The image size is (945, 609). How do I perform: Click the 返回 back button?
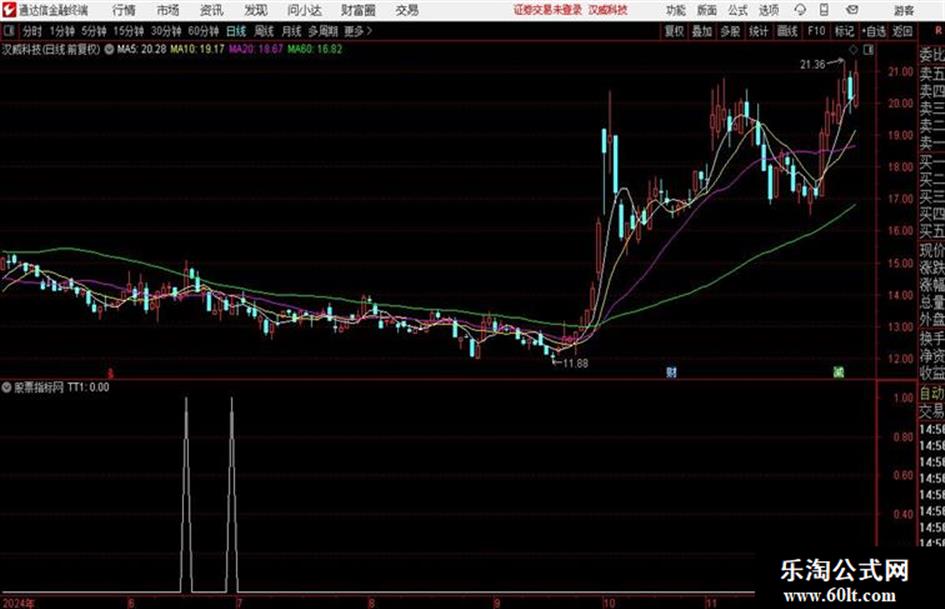pyautogui.click(x=903, y=31)
